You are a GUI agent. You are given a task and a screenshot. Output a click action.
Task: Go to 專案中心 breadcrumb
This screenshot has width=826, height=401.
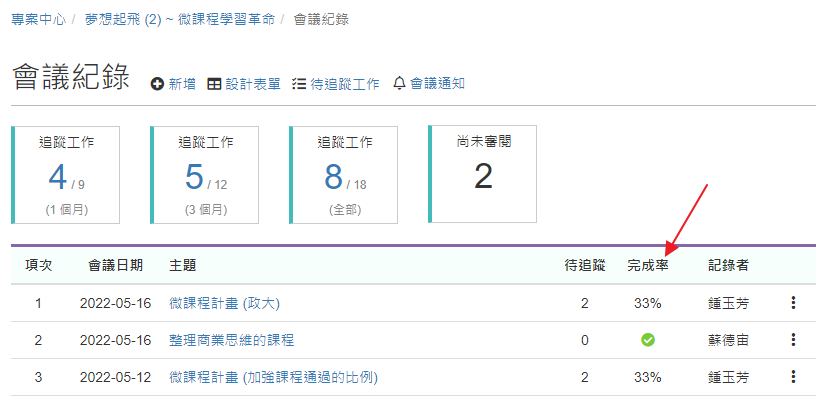[38, 20]
